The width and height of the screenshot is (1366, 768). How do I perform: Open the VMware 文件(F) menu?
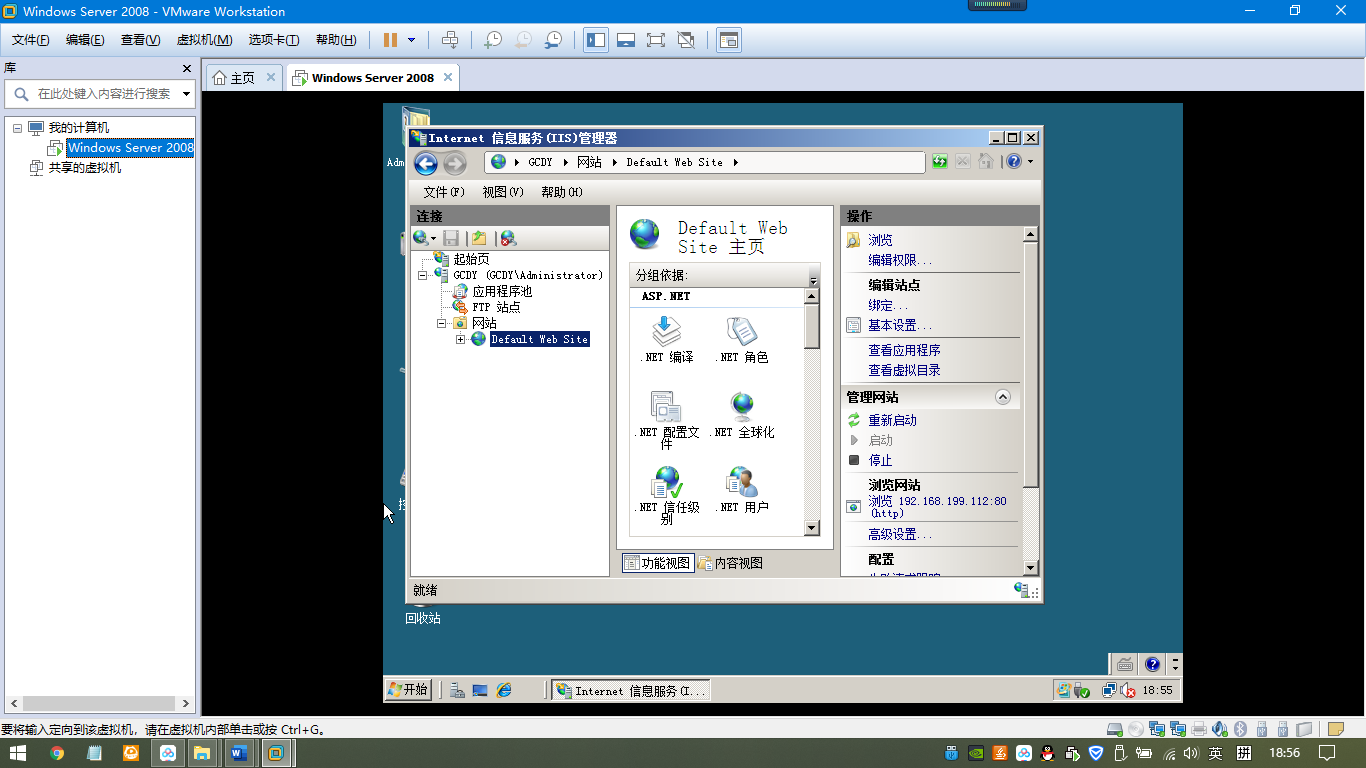click(31, 40)
